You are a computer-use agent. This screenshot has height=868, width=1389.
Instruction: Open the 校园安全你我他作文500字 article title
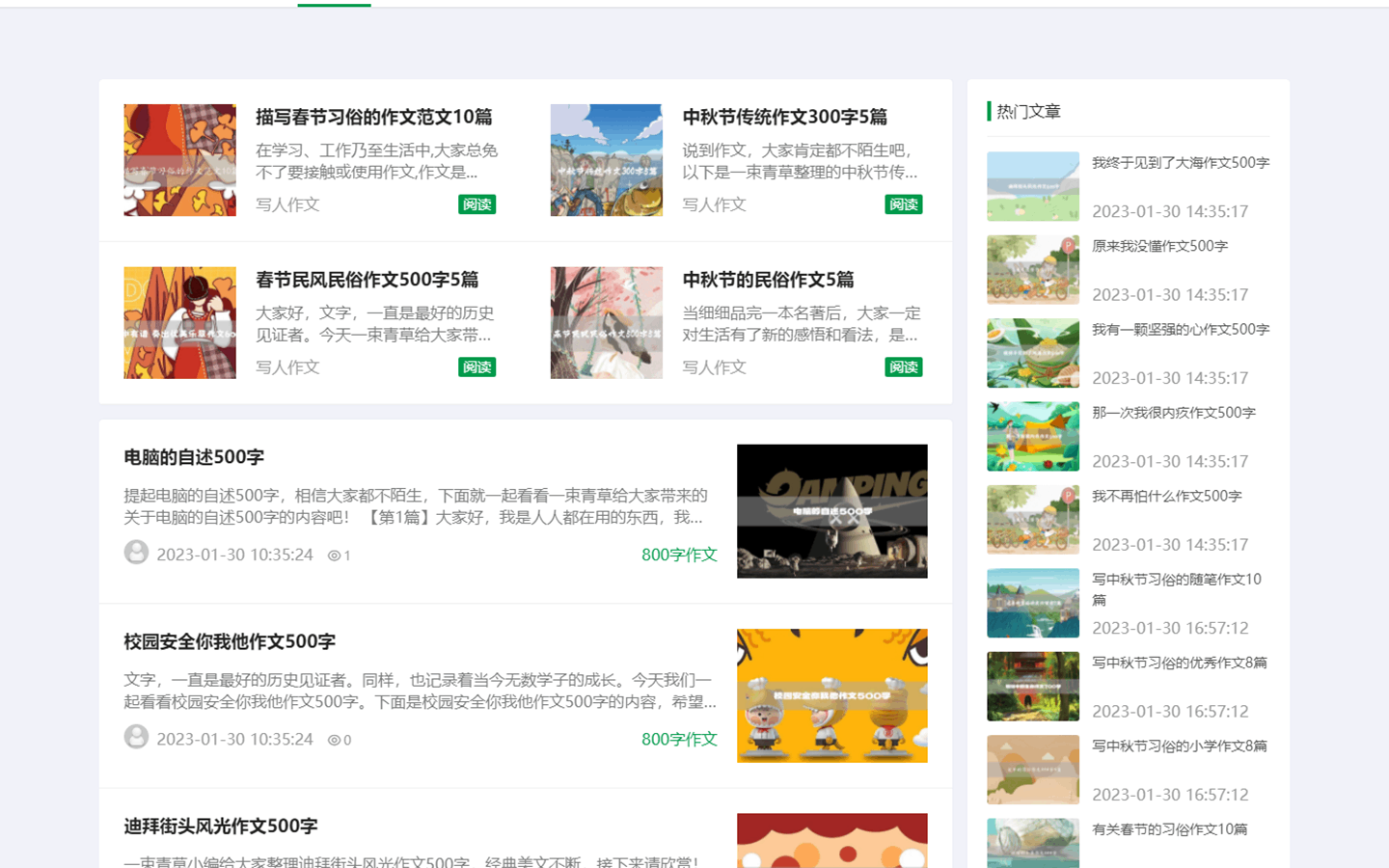[230, 641]
